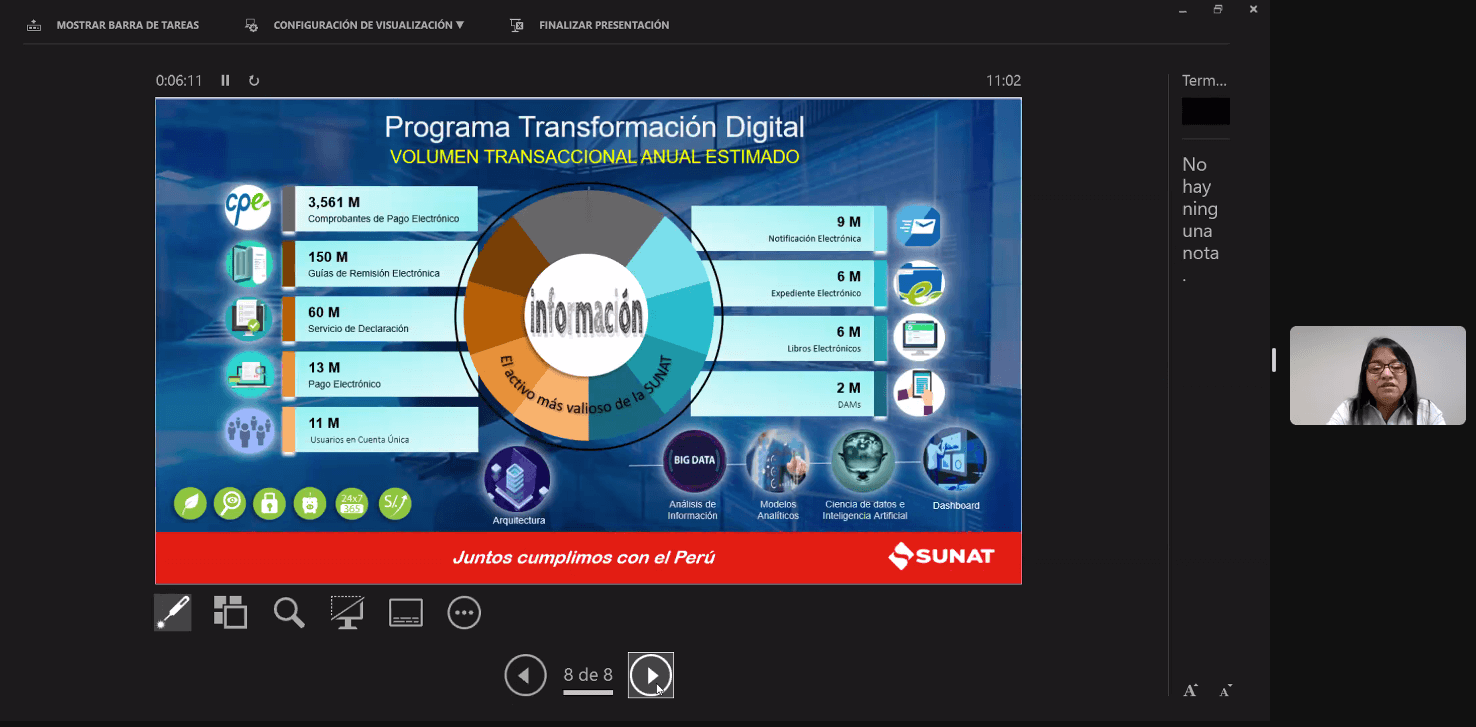The height and width of the screenshot is (727, 1476).
Task: Open the see all slides grid
Action: 230,612
